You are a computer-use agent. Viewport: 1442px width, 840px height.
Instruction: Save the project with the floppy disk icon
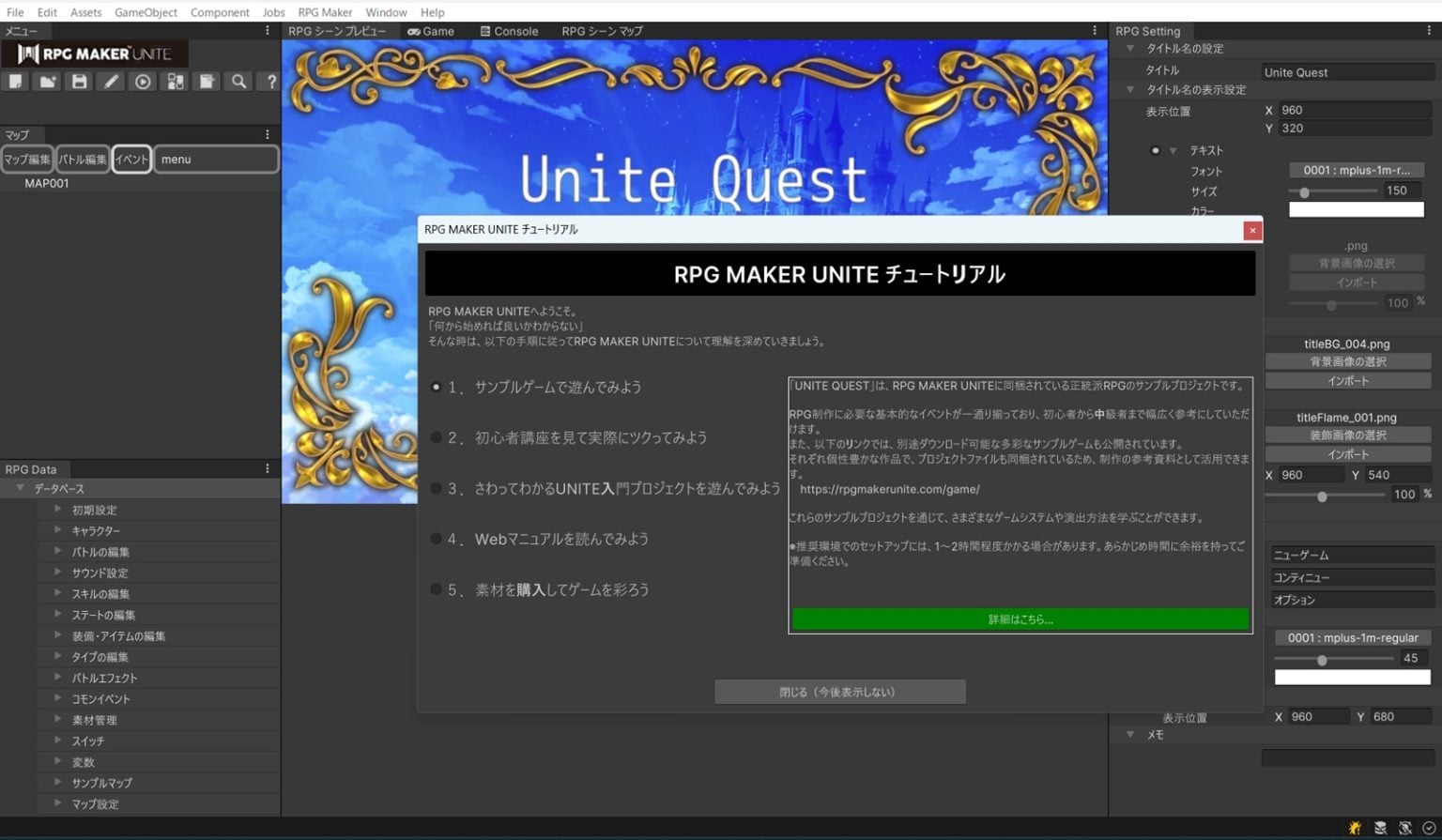click(x=79, y=82)
